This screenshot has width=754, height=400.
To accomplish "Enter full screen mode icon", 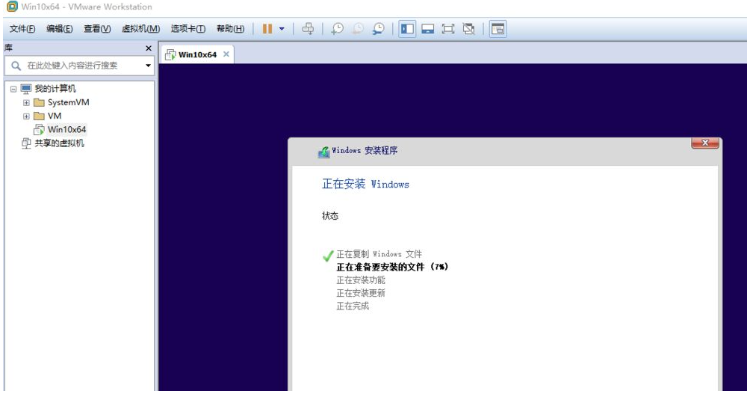I will pyautogui.click(x=448, y=28).
